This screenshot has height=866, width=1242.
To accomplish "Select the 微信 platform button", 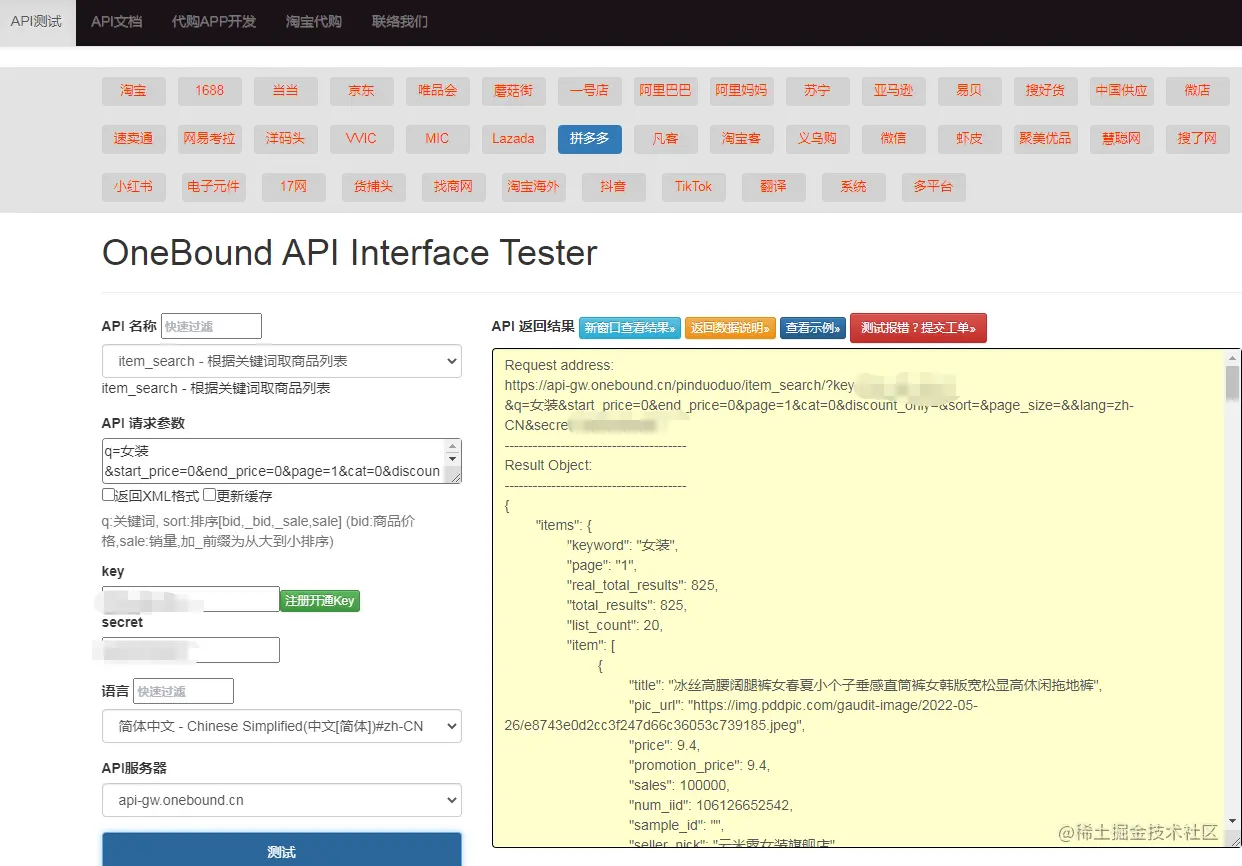I will [x=894, y=139].
